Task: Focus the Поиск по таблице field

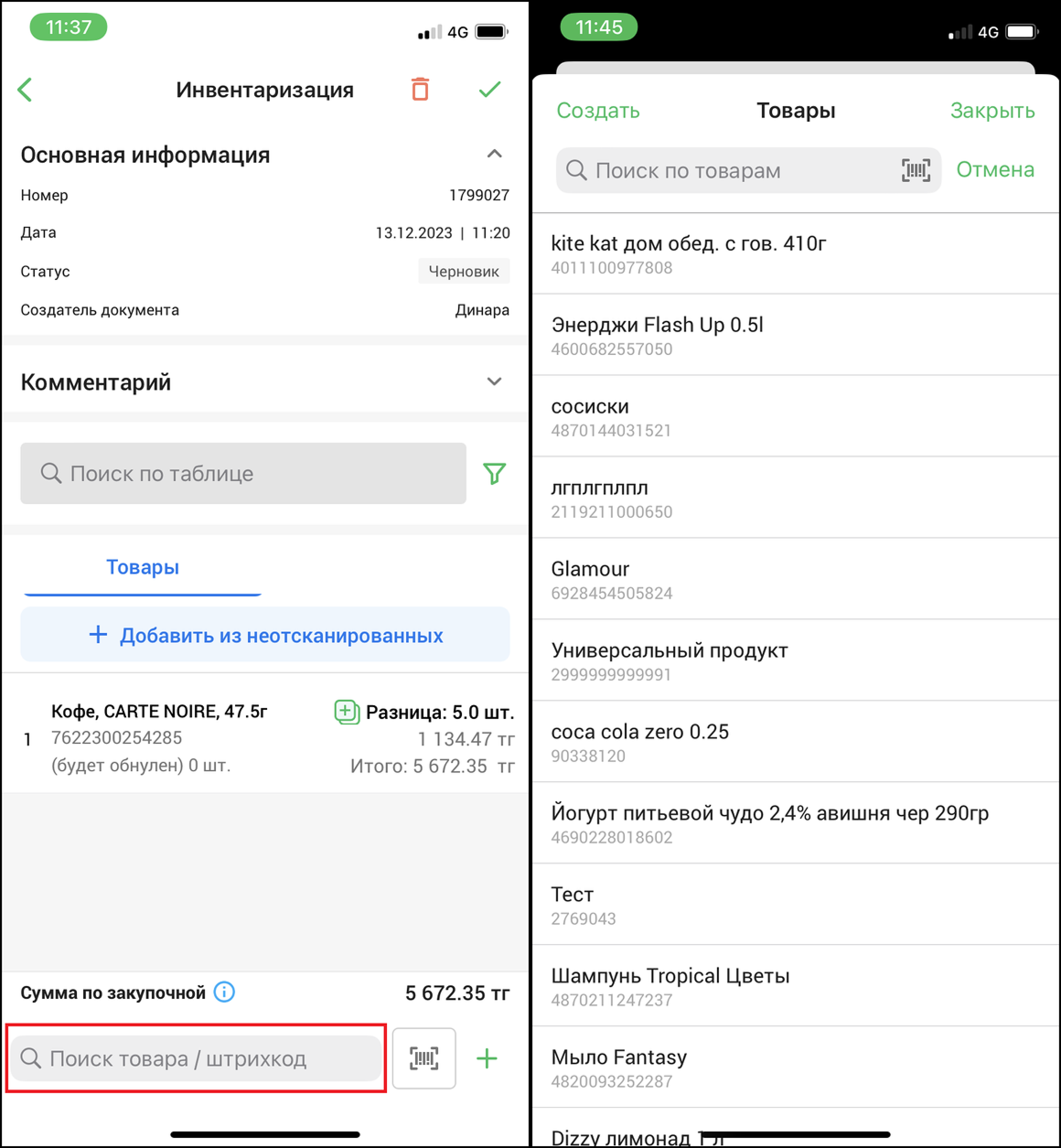Action: [x=243, y=473]
